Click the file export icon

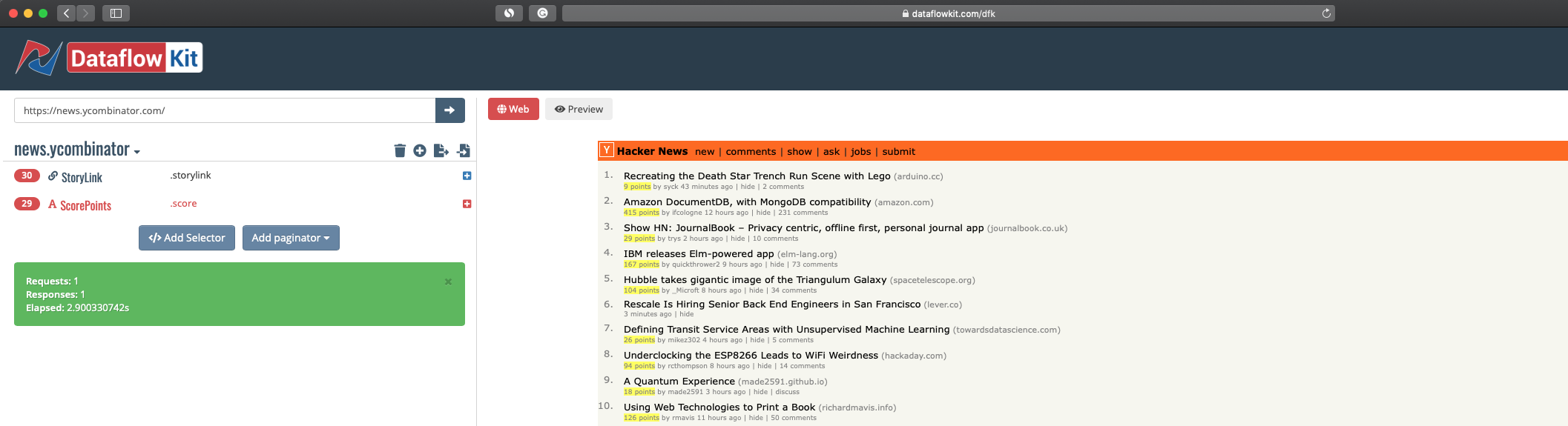pyautogui.click(x=441, y=150)
